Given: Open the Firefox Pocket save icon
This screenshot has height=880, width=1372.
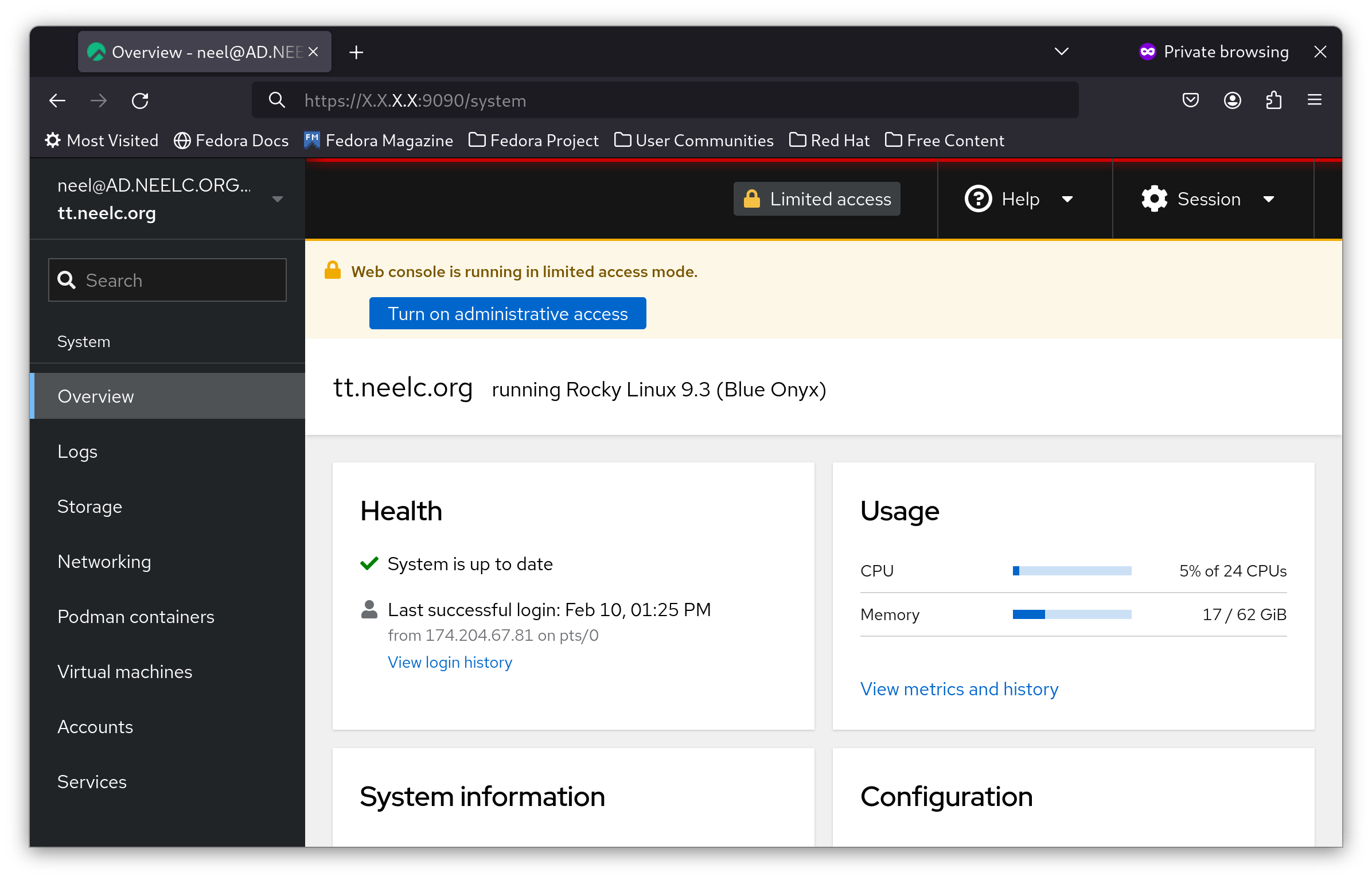Looking at the screenshot, I should point(1191,101).
